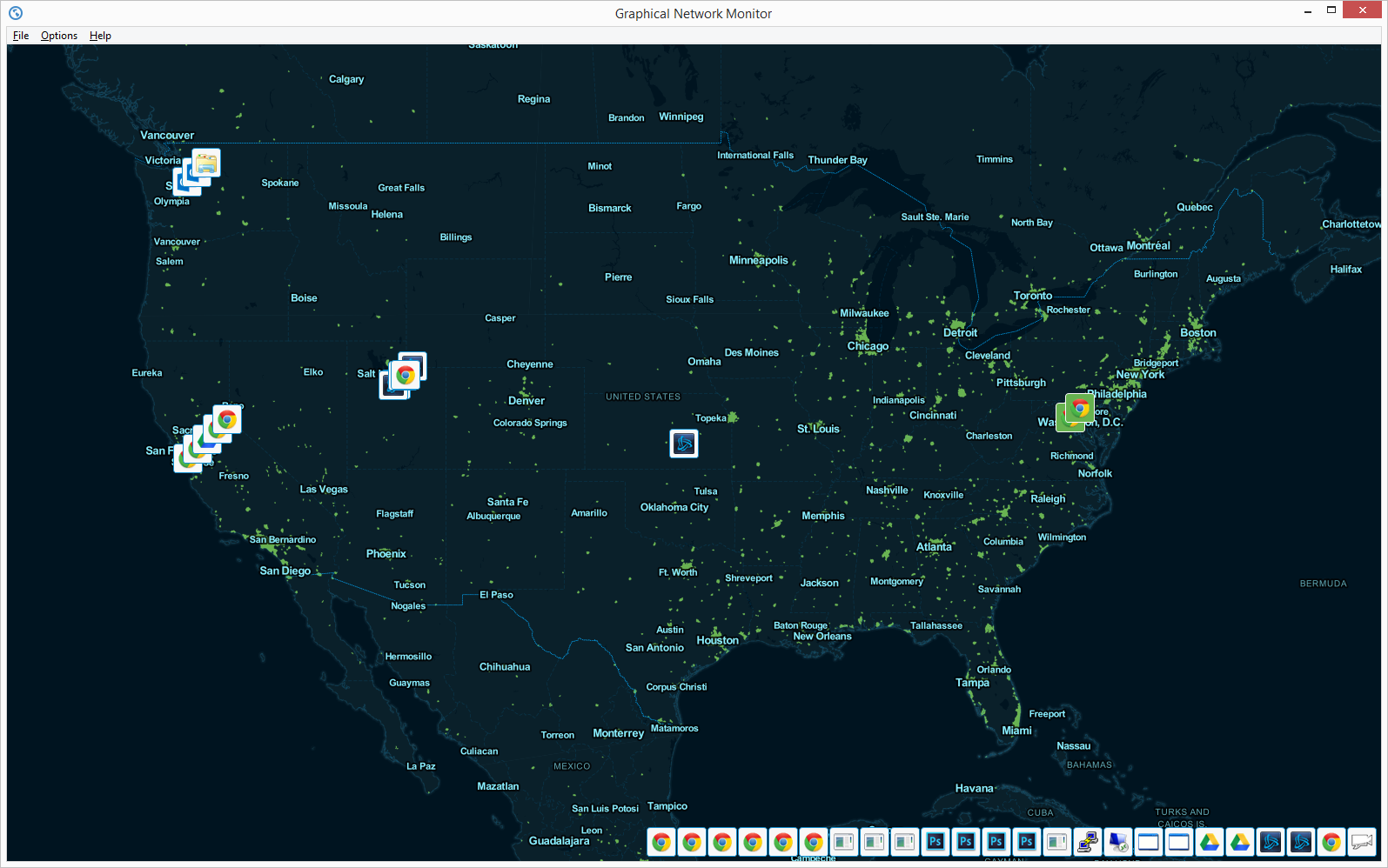The image size is (1388, 868).
Task: Select the Chrome icon at Salt Lake City
Action: (406, 375)
